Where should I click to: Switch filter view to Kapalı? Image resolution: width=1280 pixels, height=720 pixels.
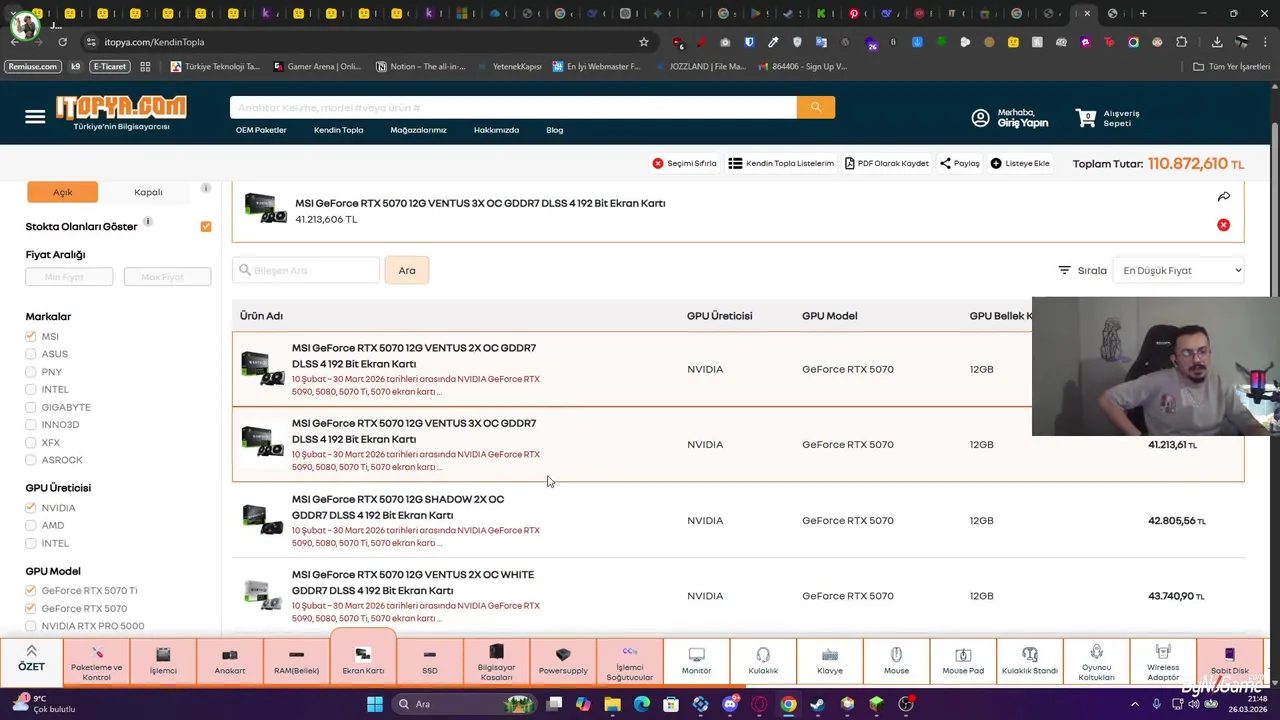[148, 192]
